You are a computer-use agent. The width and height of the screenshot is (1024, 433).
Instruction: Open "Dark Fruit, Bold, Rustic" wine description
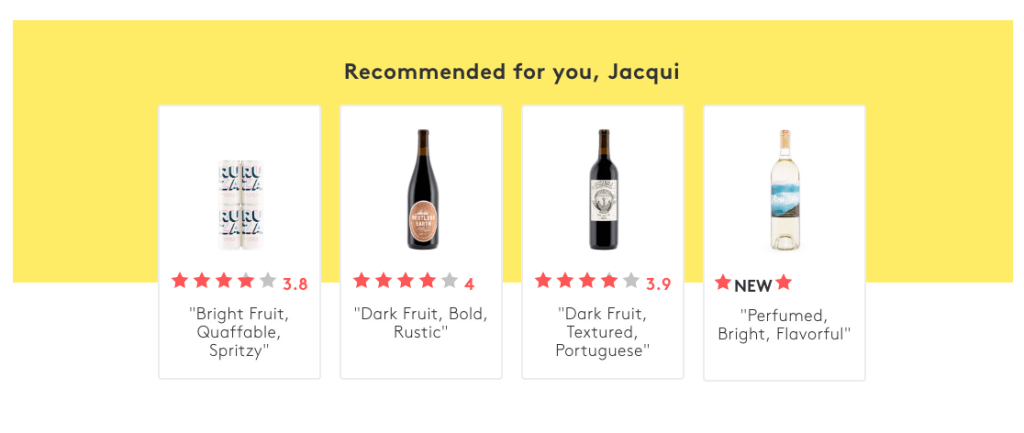pyautogui.click(x=421, y=323)
